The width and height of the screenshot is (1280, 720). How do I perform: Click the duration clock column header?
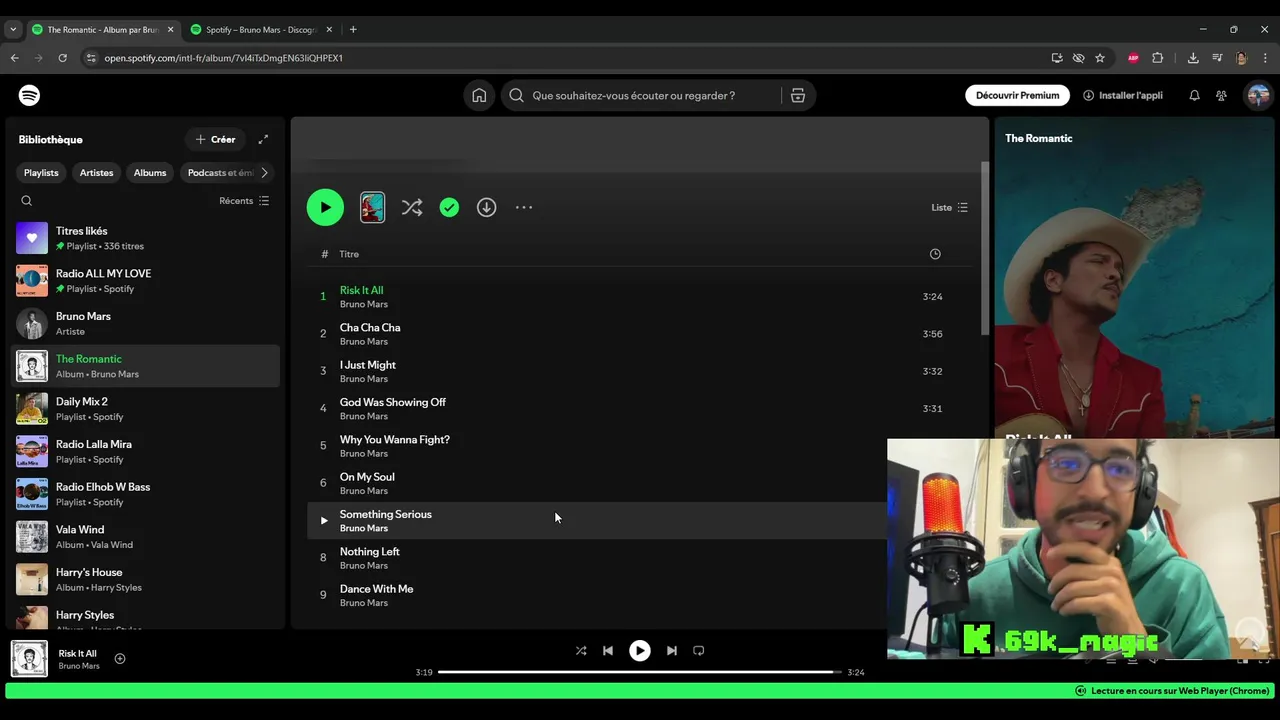(935, 254)
